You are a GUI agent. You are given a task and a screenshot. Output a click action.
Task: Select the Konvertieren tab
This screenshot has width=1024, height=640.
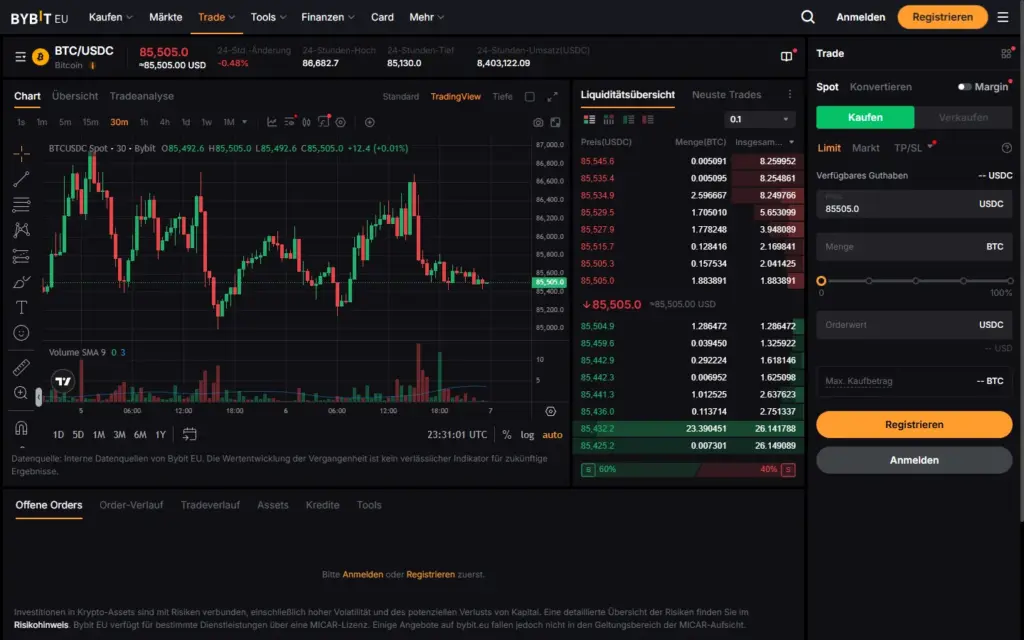pyautogui.click(x=880, y=87)
